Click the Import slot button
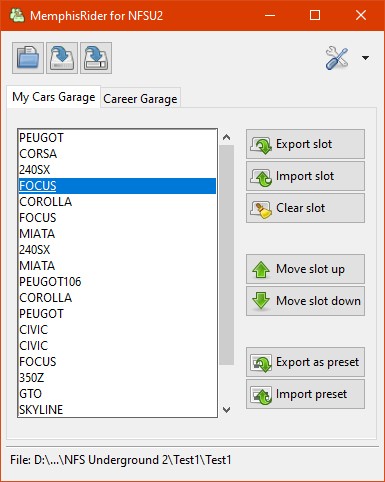 [x=305, y=176]
